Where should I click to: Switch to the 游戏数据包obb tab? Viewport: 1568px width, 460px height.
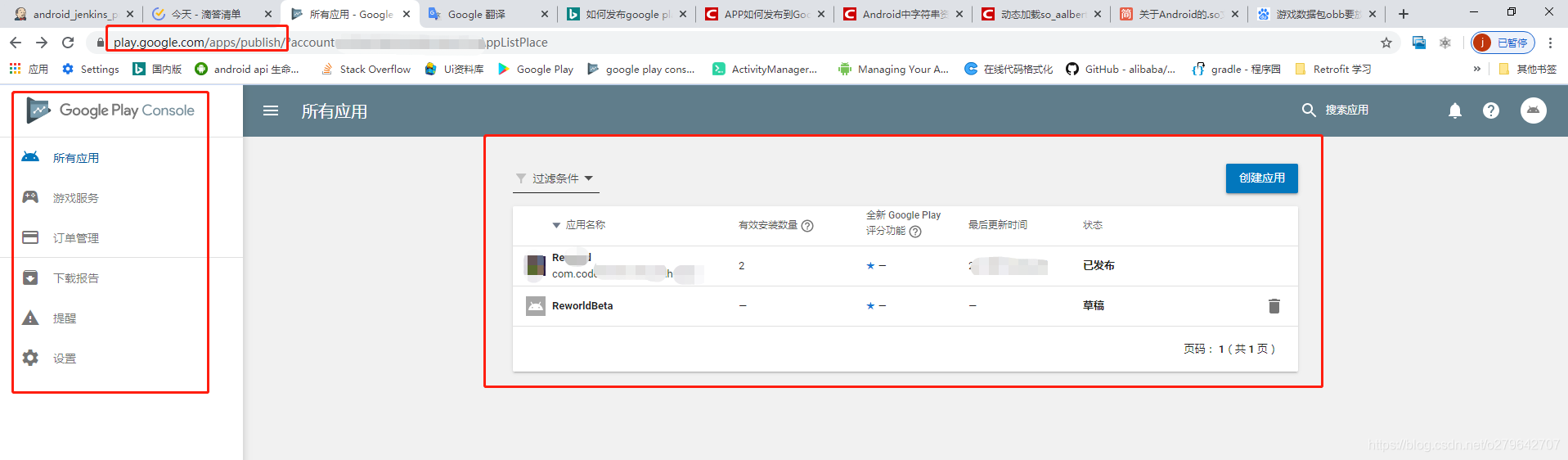pos(1316,14)
